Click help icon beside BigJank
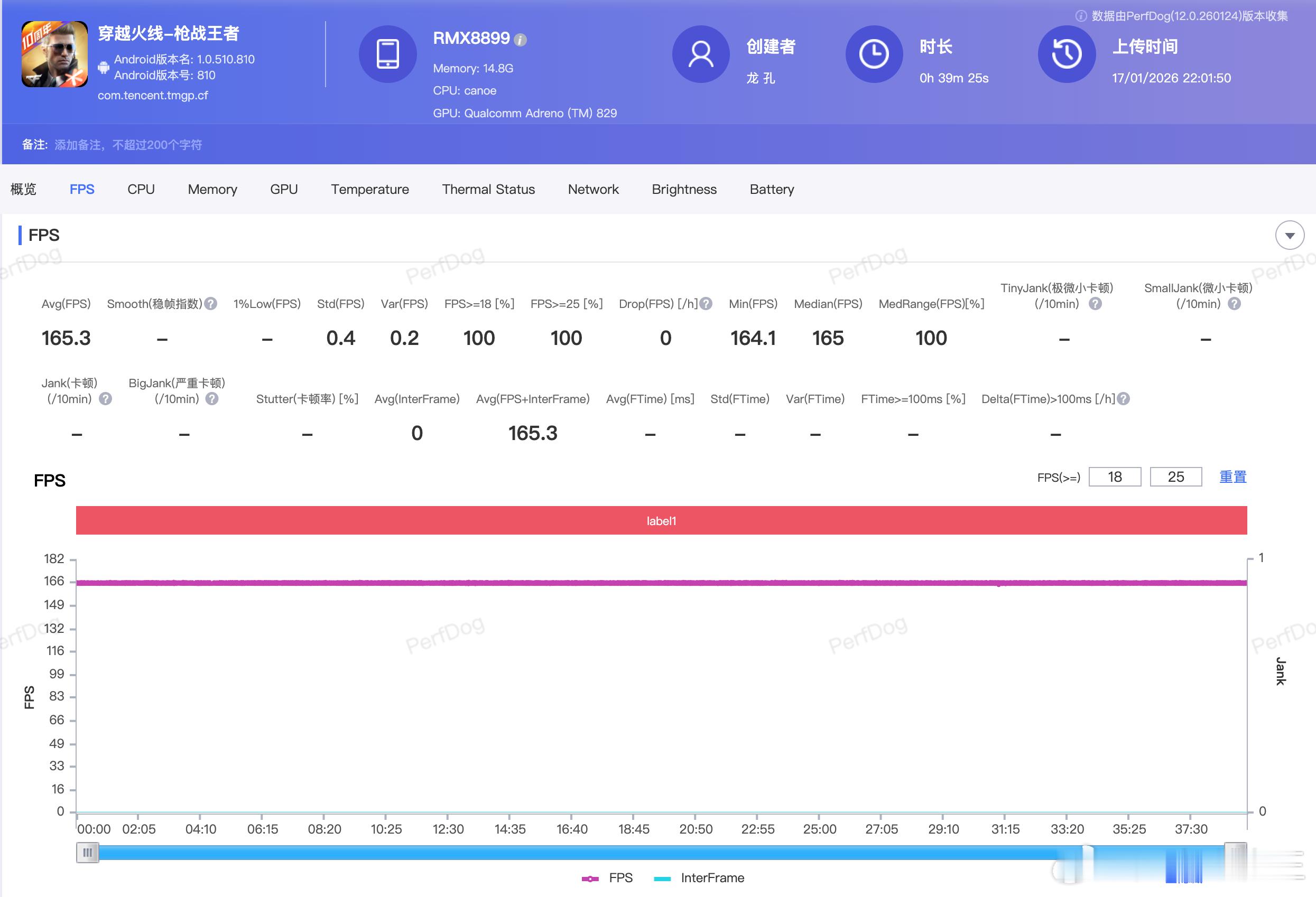Viewport: 1316px width, 897px height. 212,399
